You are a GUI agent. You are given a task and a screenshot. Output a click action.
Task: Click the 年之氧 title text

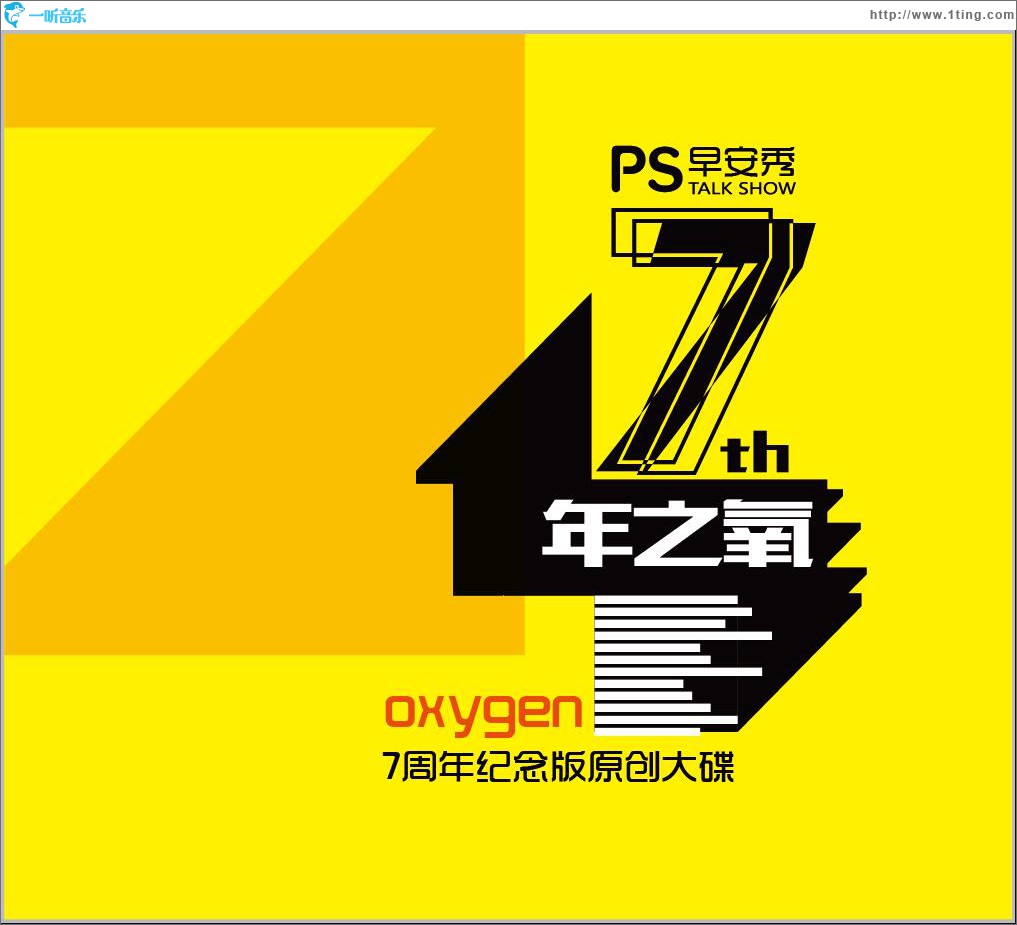point(677,534)
